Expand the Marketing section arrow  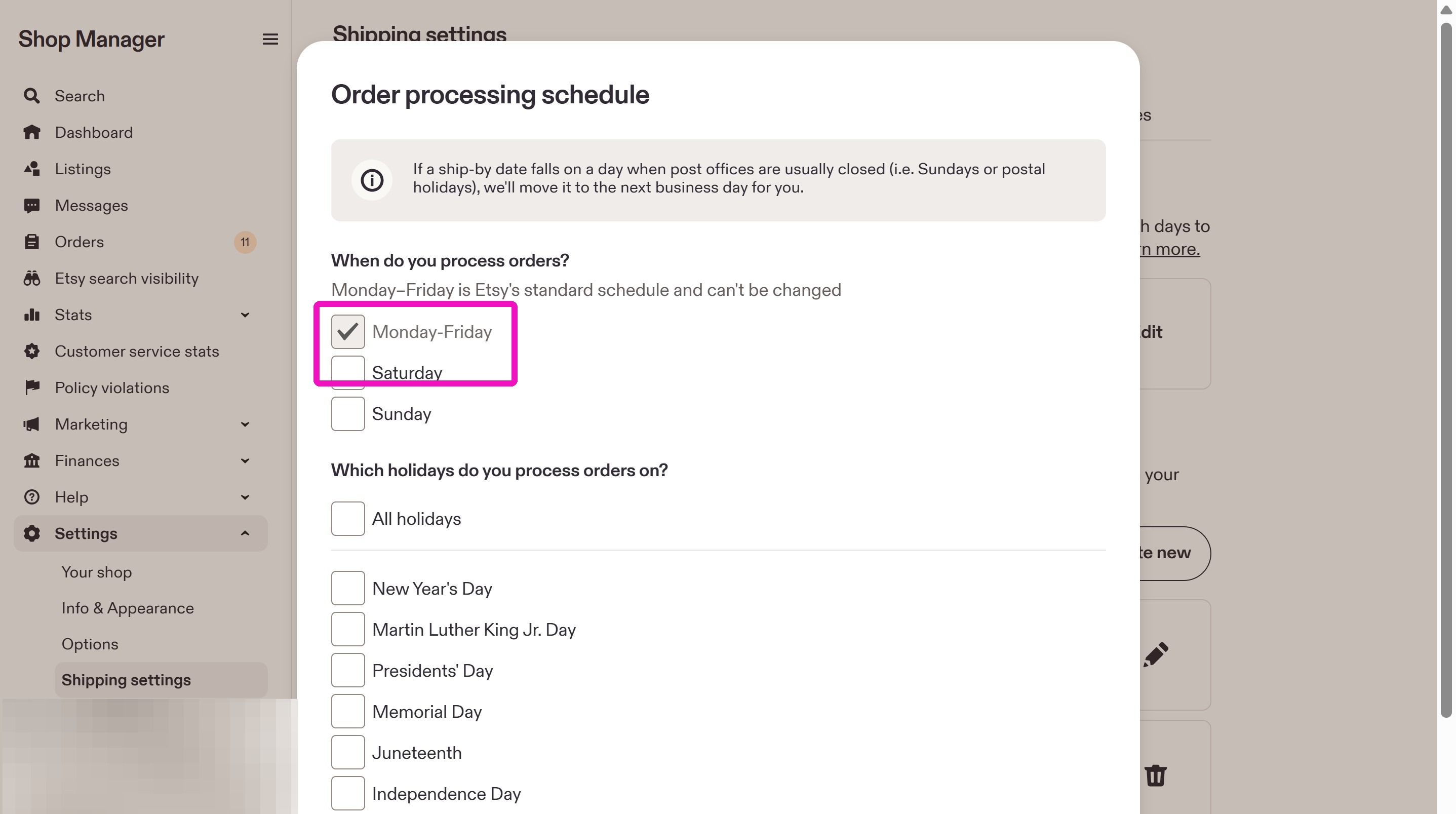coord(245,424)
